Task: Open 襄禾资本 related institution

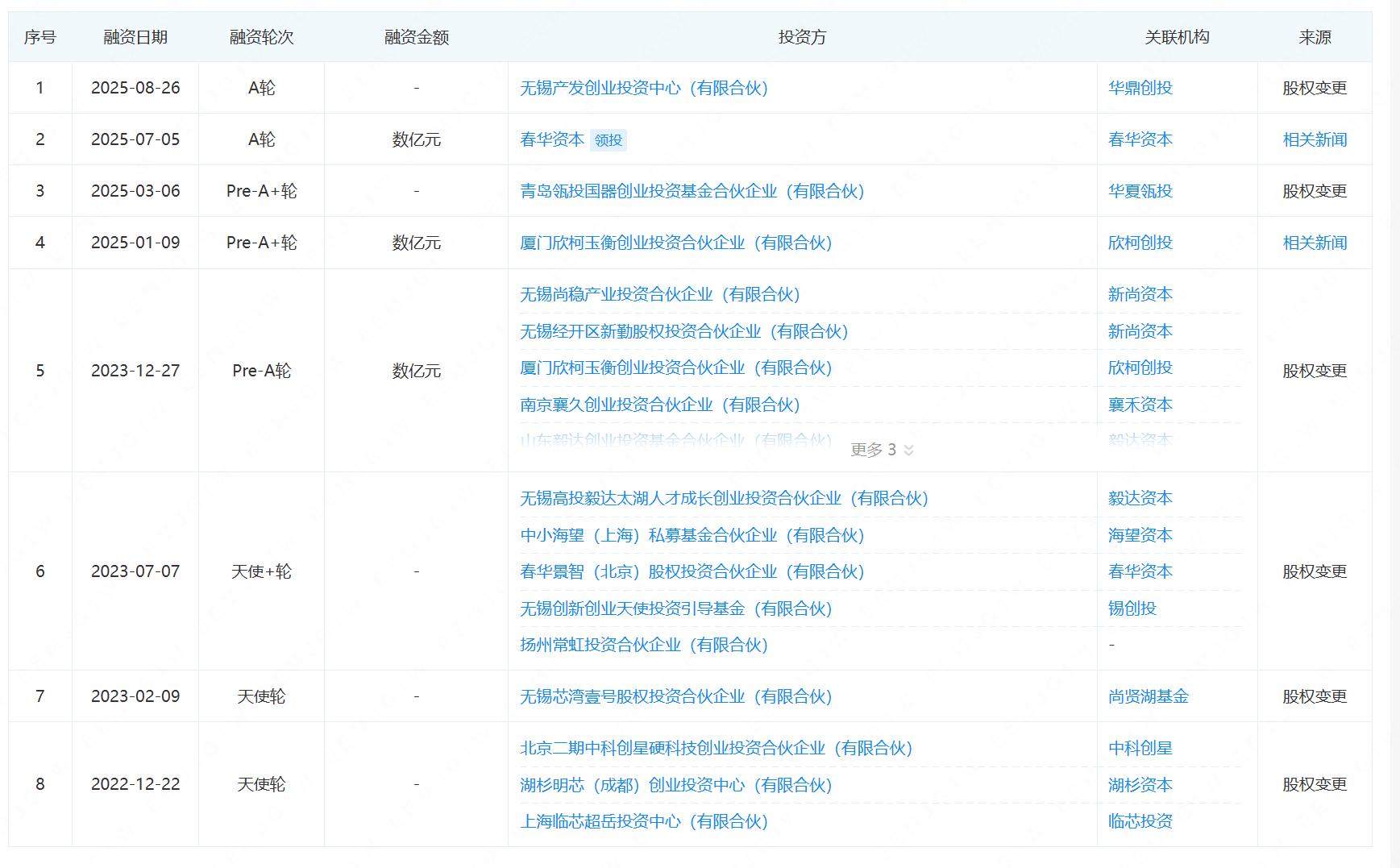Action: (1140, 405)
